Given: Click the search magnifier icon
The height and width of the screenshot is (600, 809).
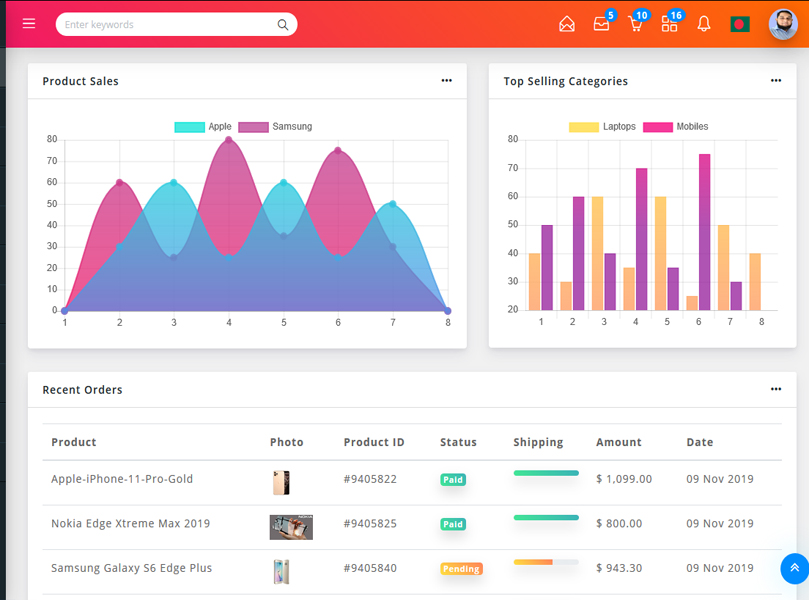Looking at the screenshot, I should (283, 25).
